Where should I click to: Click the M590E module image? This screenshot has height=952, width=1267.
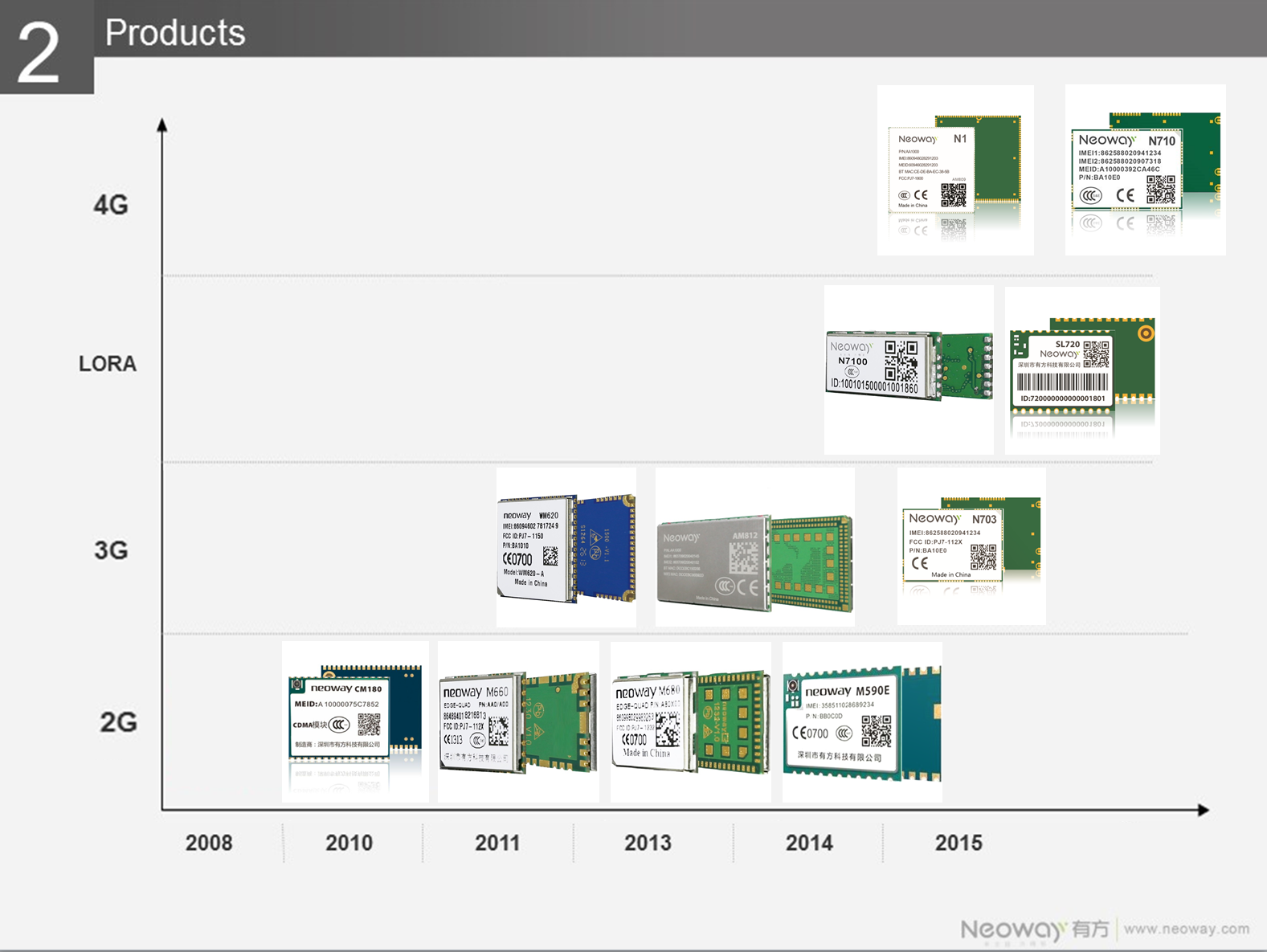(x=861, y=722)
